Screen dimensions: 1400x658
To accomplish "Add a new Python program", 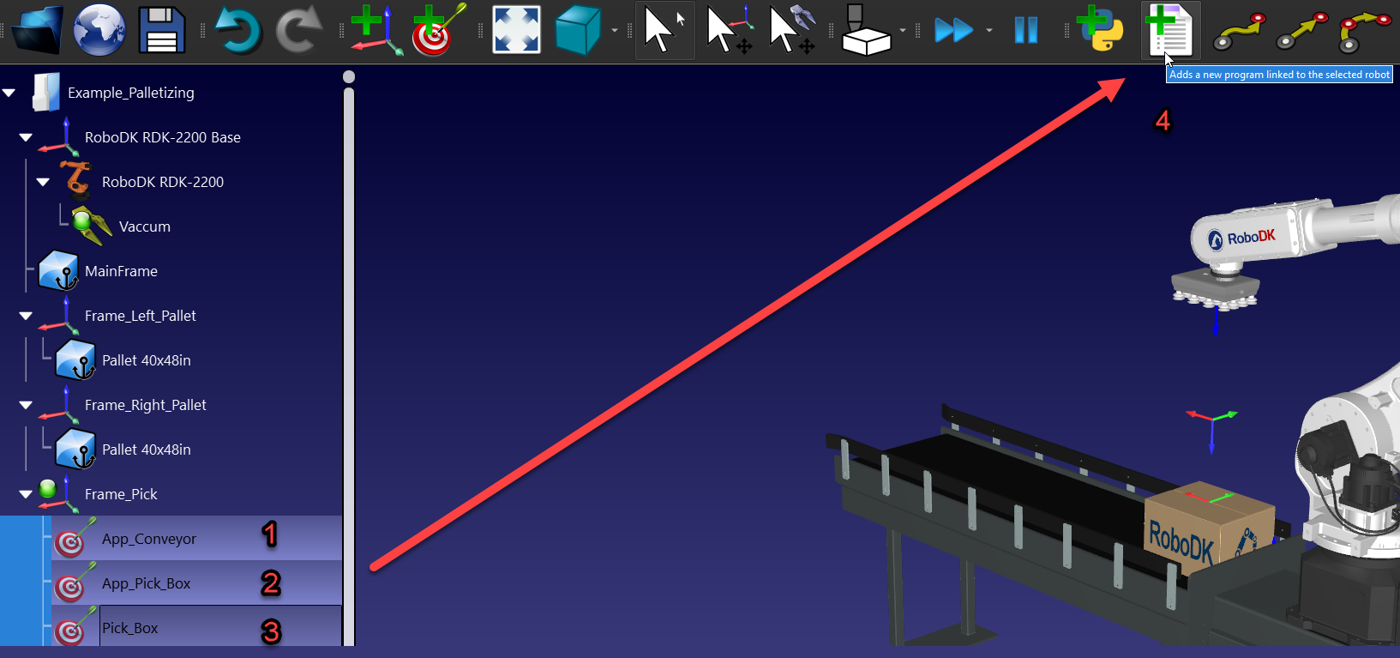I will point(1099,30).
